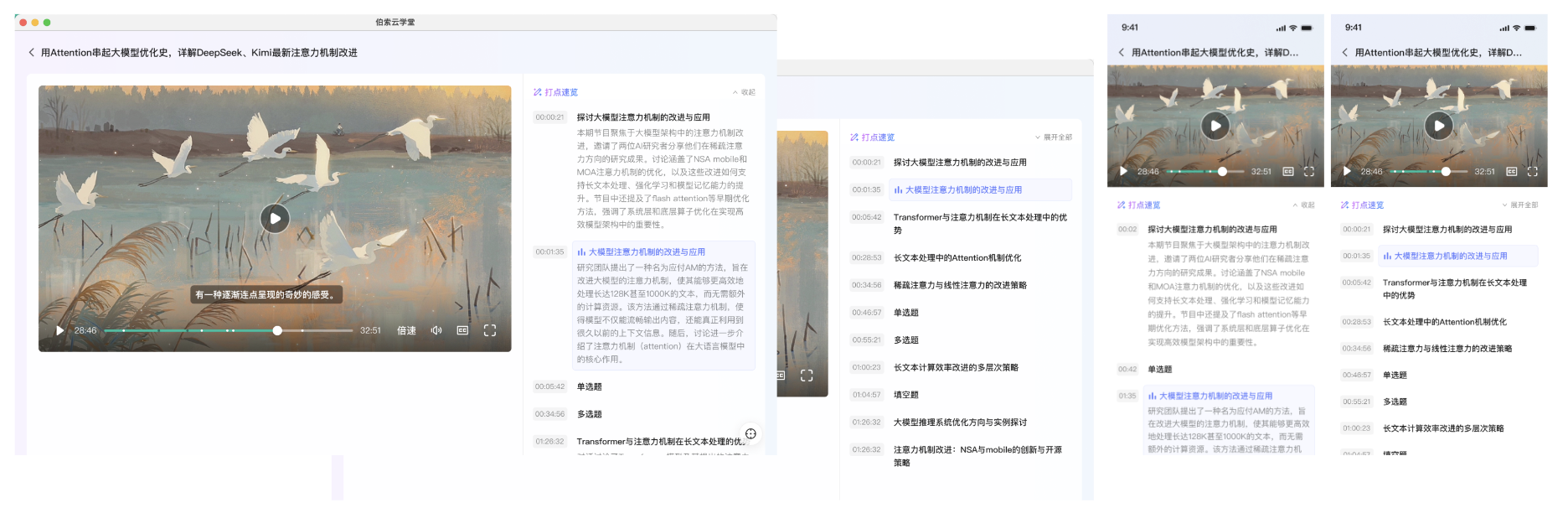Tap the small play icon on the left phone player
This screenshot has width=1568, height=508.
[1123, 171]
